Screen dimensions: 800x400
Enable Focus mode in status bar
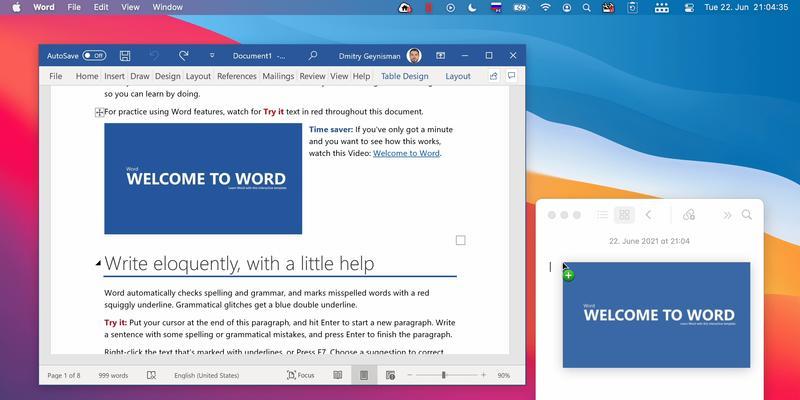(x=301, y=376)
